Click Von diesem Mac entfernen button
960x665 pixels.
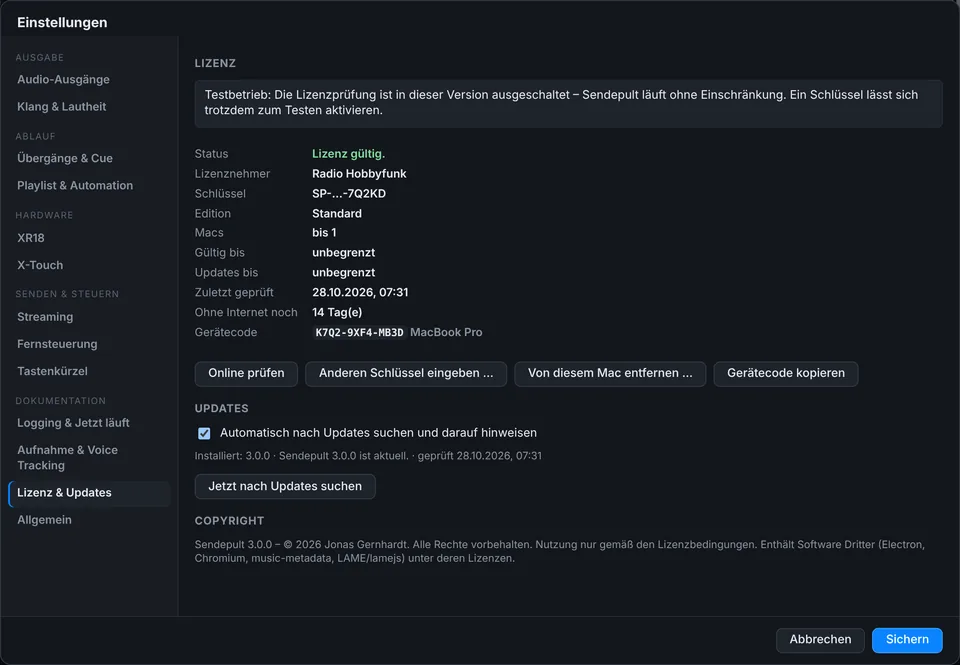pyautogui.click(x=610, y=374)
